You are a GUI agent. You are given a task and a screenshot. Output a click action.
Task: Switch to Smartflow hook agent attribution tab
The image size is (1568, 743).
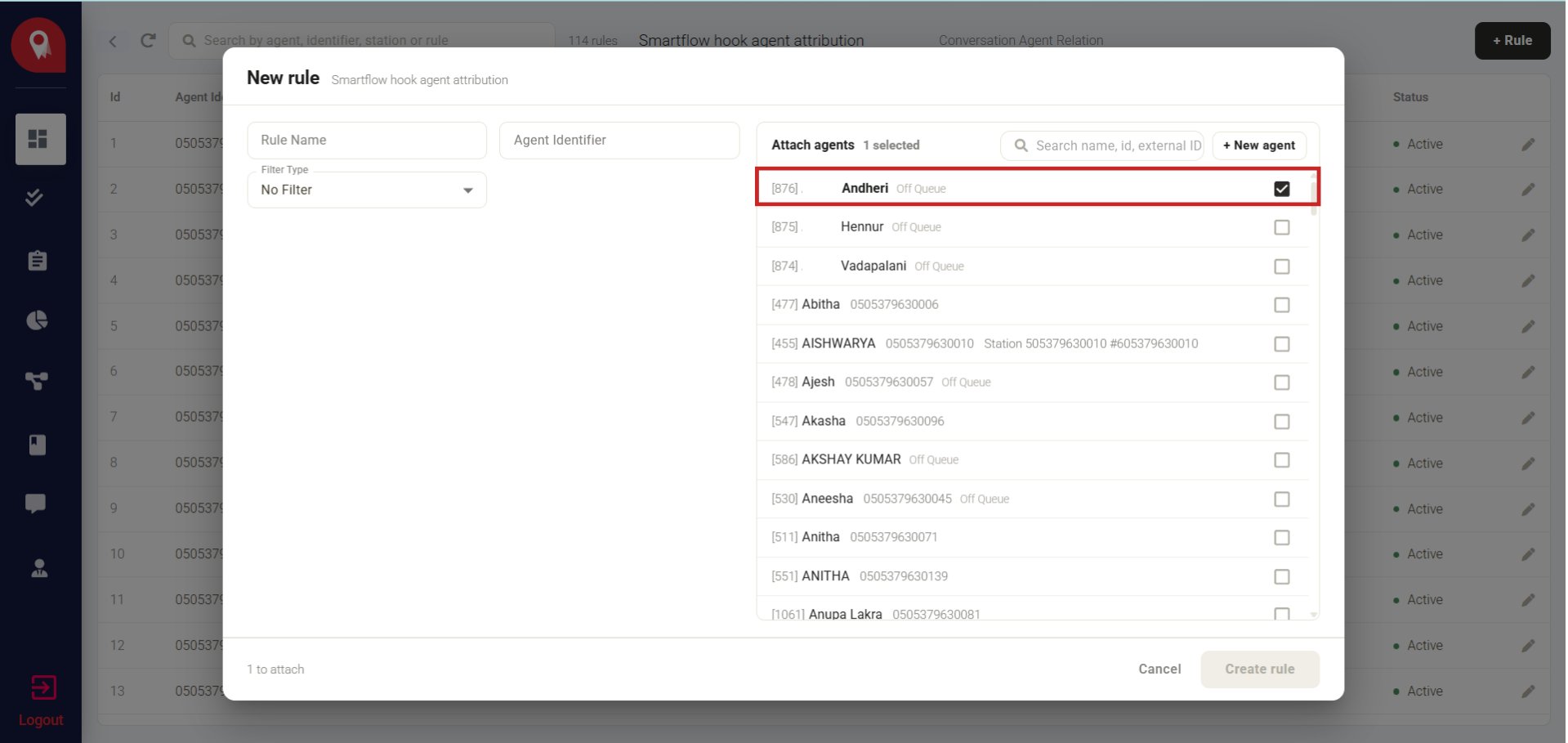(751, 40)
